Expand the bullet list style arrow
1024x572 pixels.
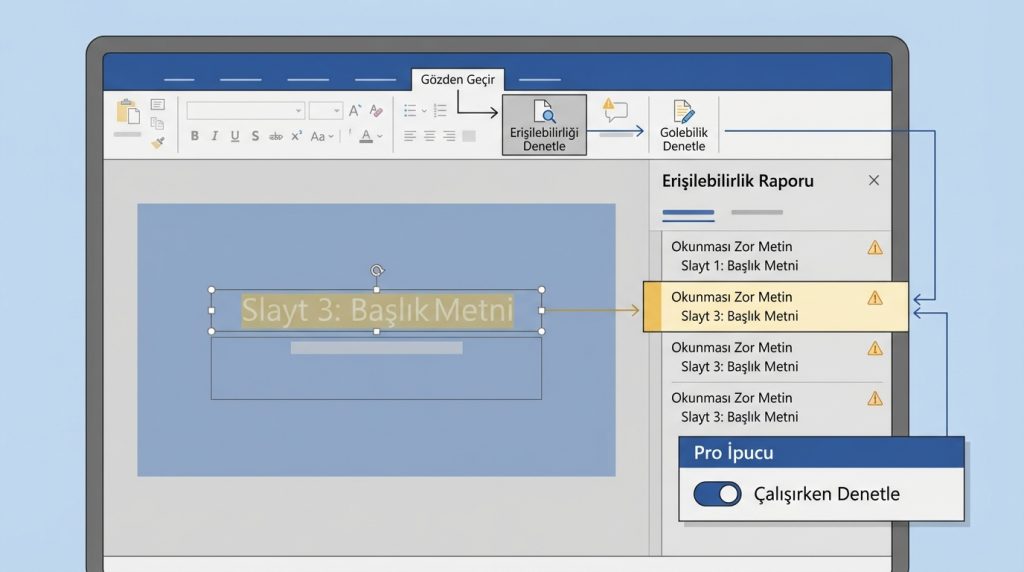(424, 110)
